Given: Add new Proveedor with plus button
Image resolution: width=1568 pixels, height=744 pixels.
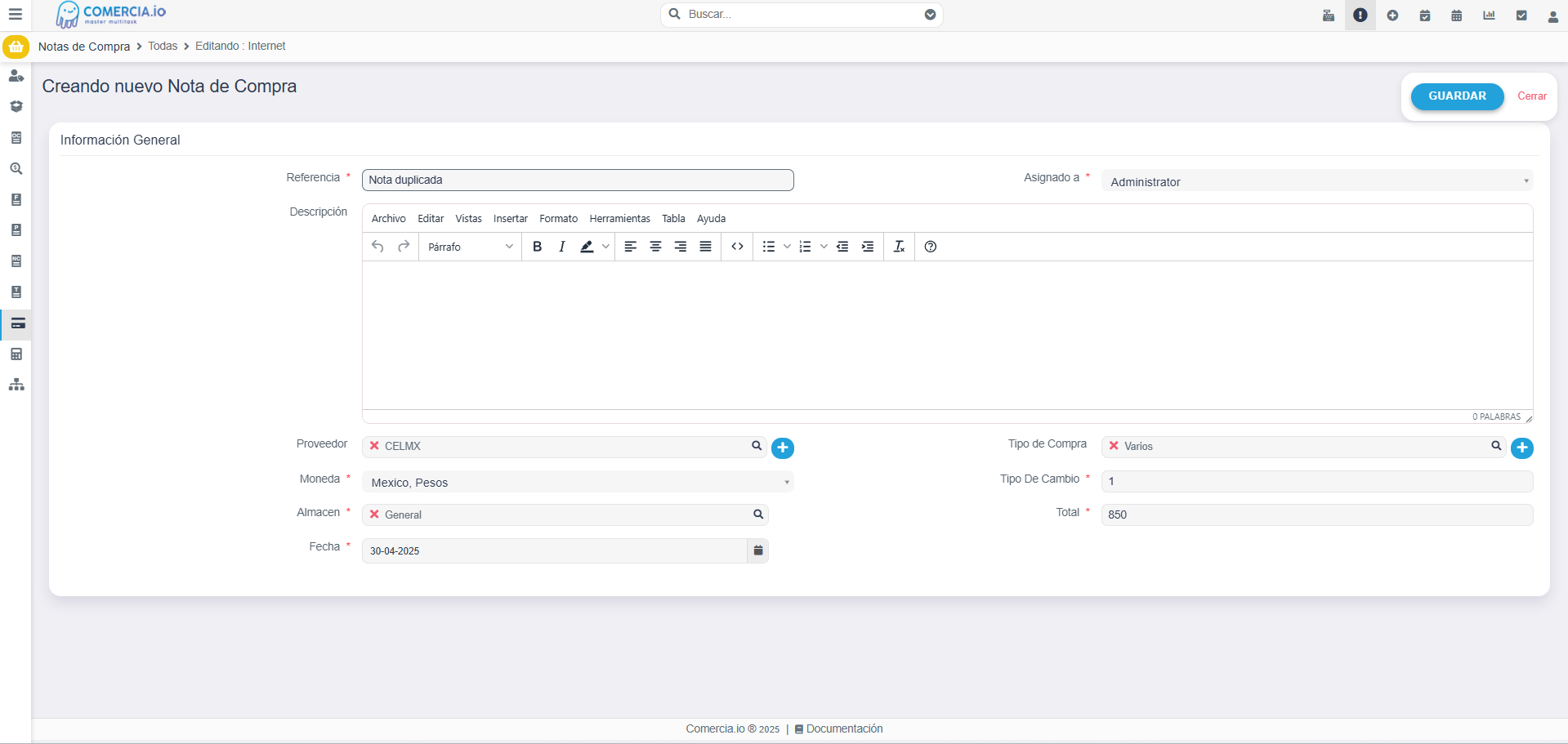Looking at the screenshot, I should click(782, 448).
